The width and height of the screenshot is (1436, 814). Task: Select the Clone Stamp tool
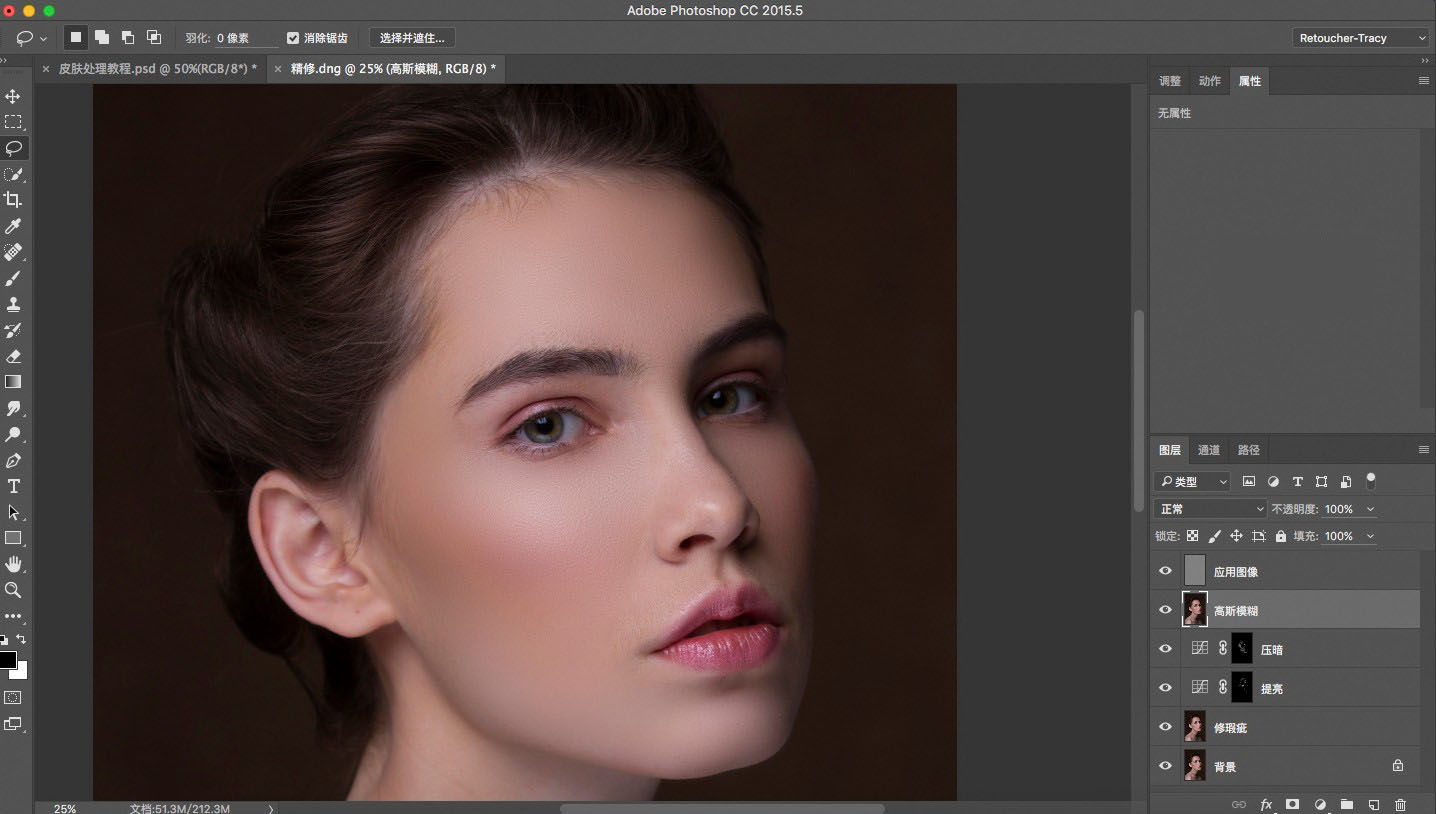pos(13,304)
